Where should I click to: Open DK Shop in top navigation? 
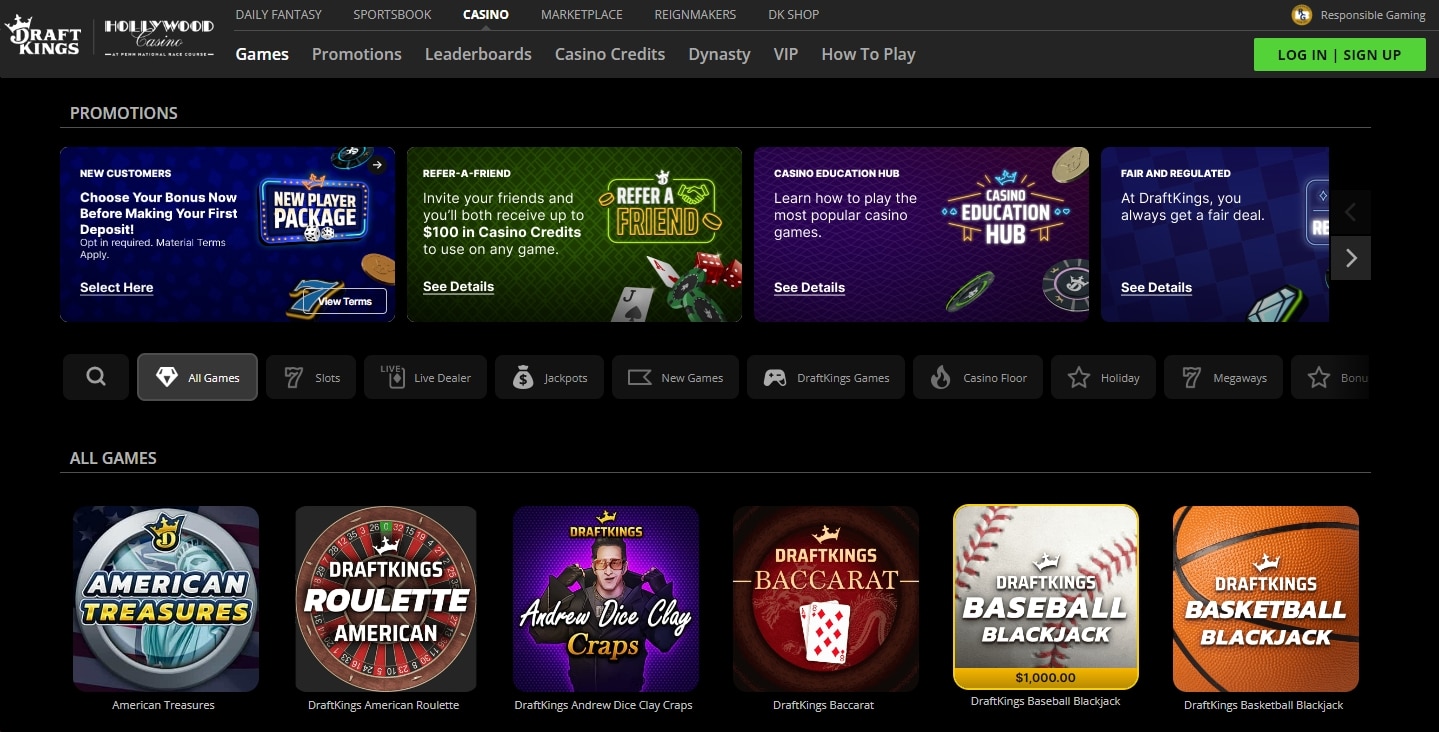(x=793, y=14)
